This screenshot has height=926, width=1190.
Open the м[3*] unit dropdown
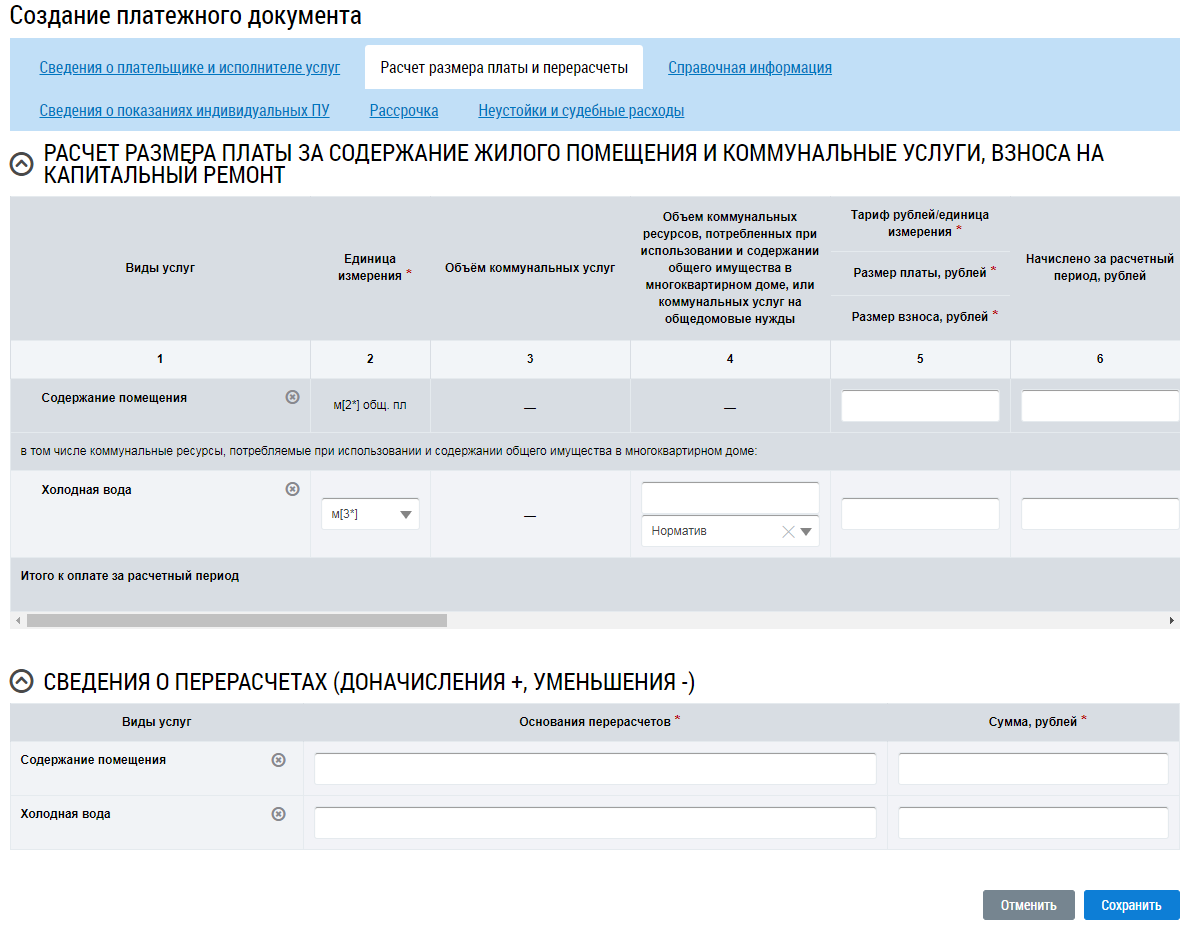405,515
